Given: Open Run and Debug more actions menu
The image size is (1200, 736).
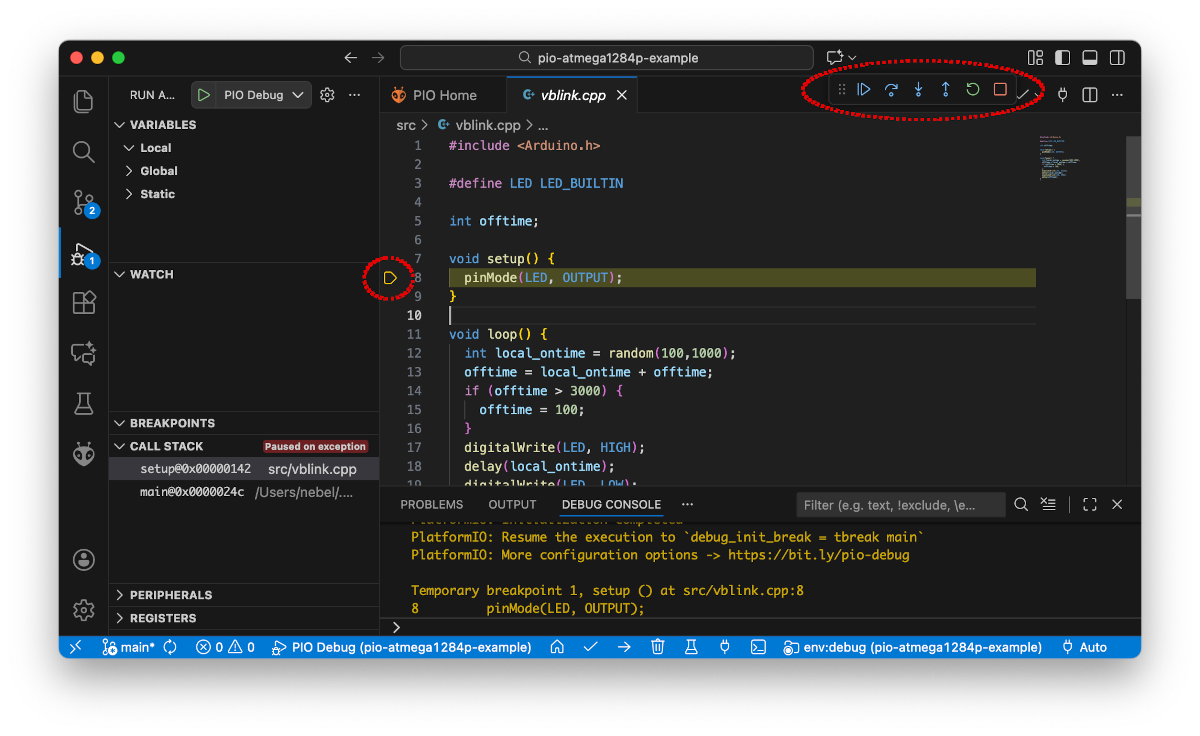Looking at the screenshot, I should coord(354,95).
